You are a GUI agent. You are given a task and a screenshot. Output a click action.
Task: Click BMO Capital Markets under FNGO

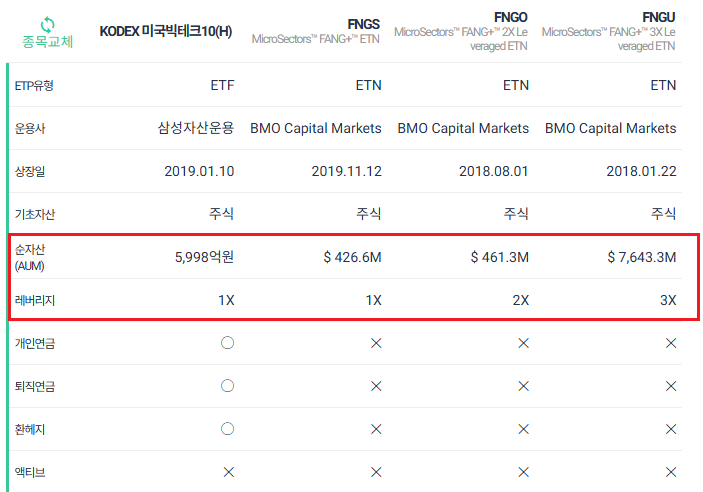(x=463, y=128)
